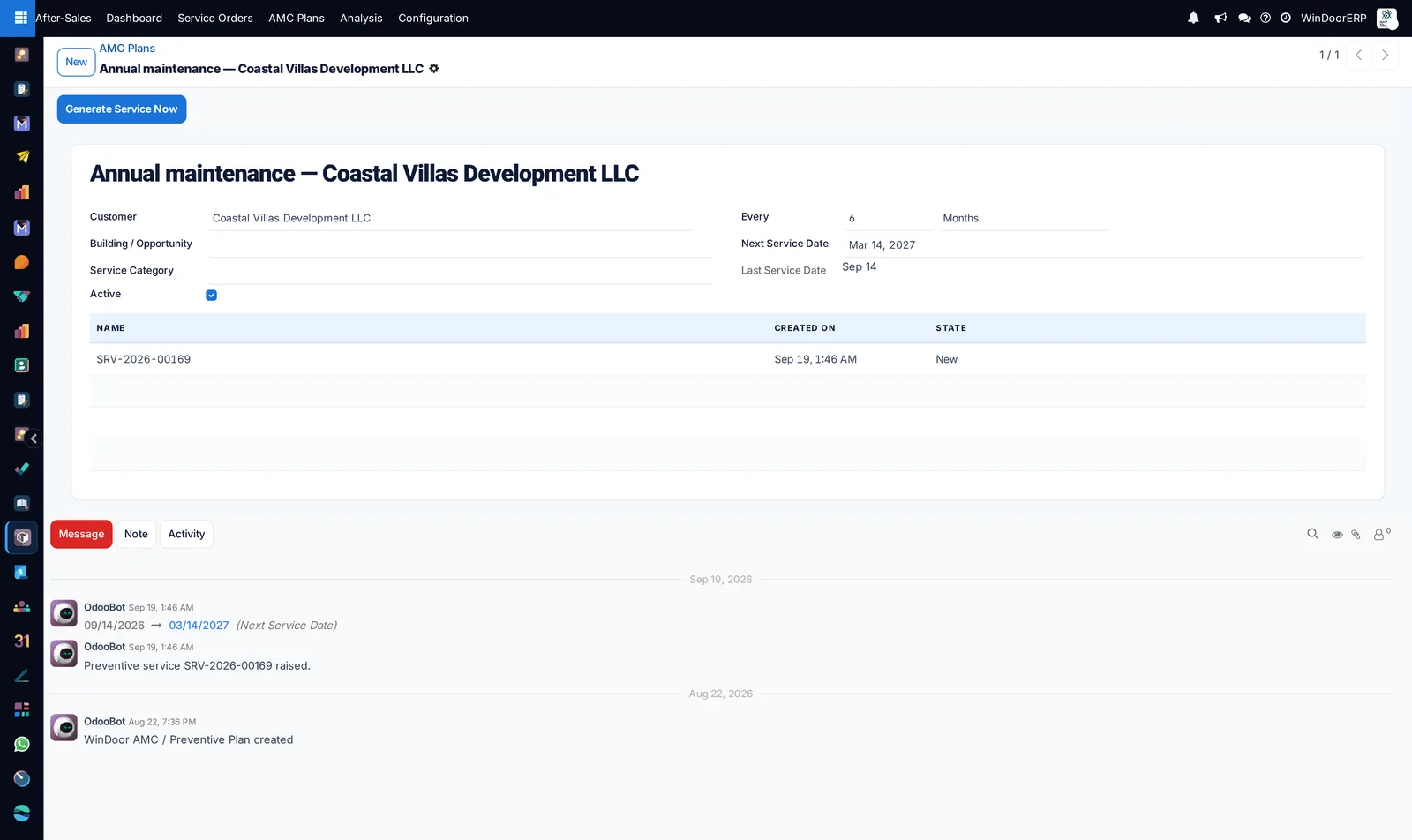Open the WhatsApp app in sidebar
This screenshot has width=1412, height=840.
click(22, 745)
